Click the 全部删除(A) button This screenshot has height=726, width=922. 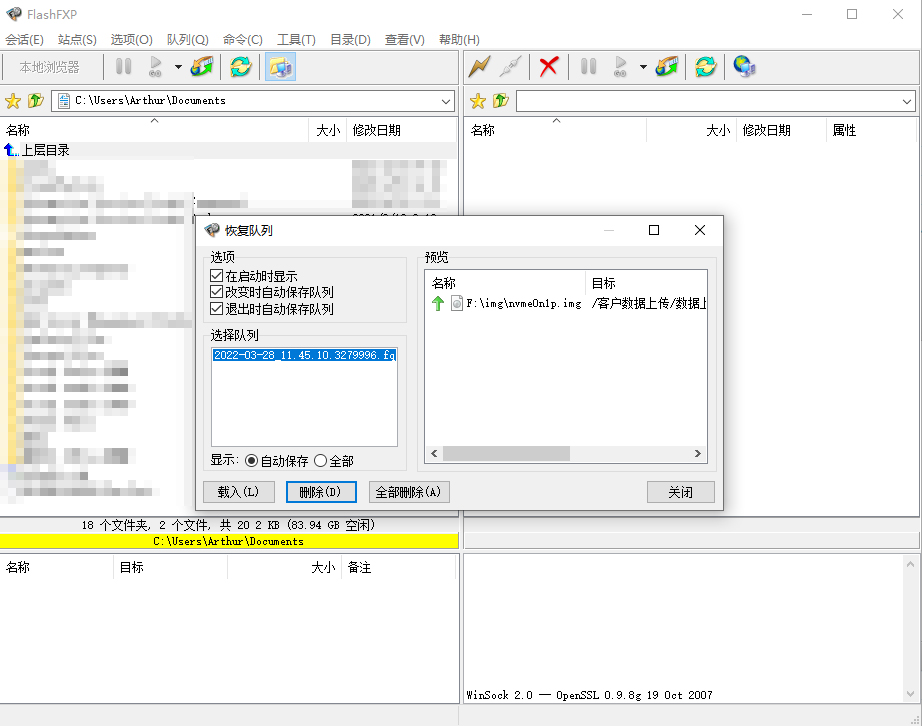pyautogui.click(x=409, y=492)
